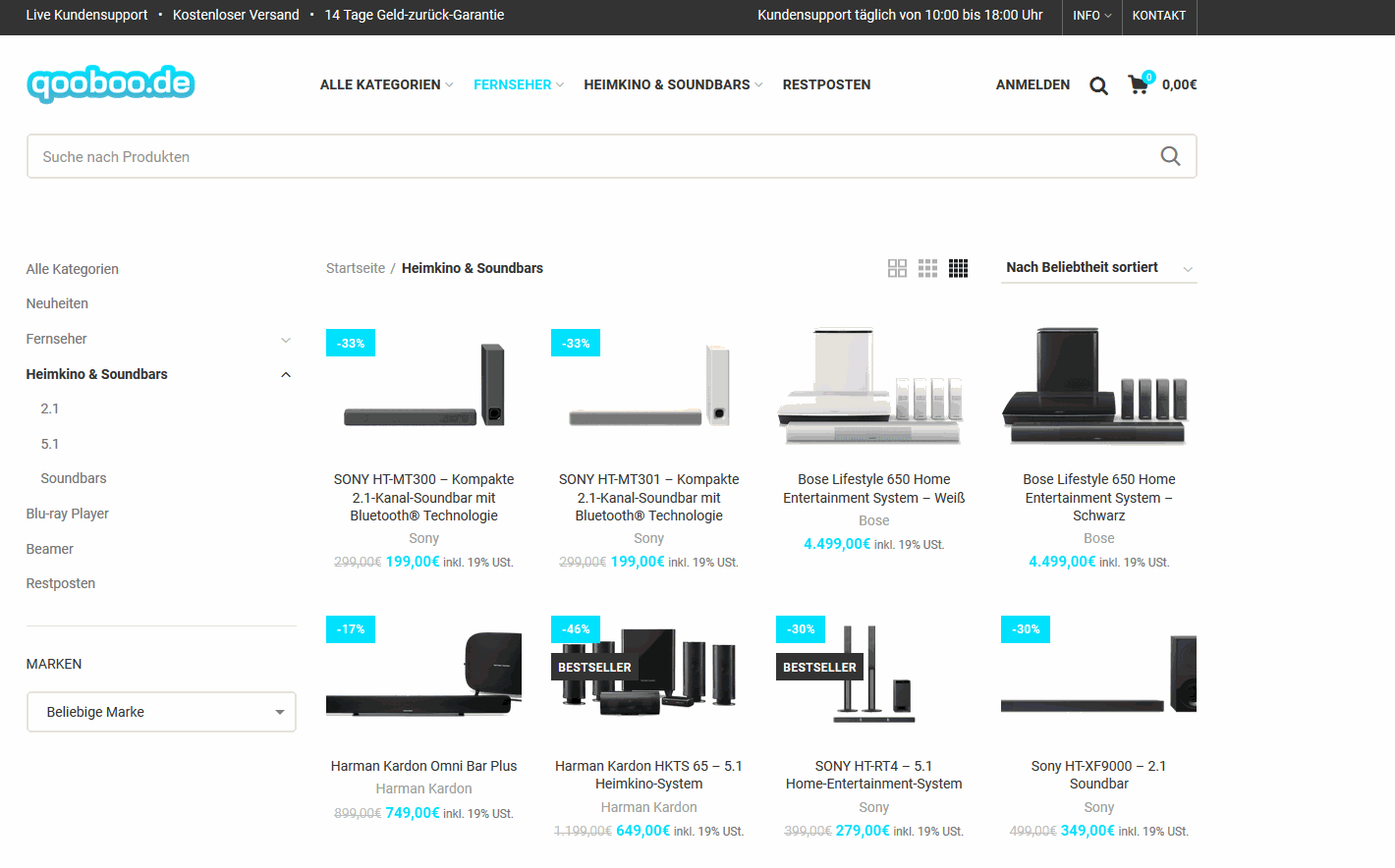Open the qooboo.de logo homepage

(110, 84)
